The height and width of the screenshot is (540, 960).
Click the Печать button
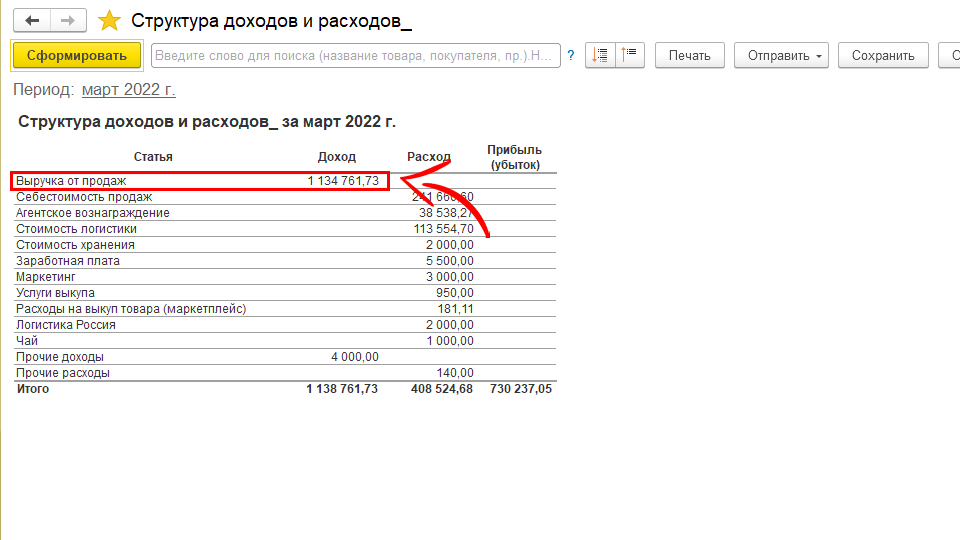pyautogui.click(x=689, y=56)
